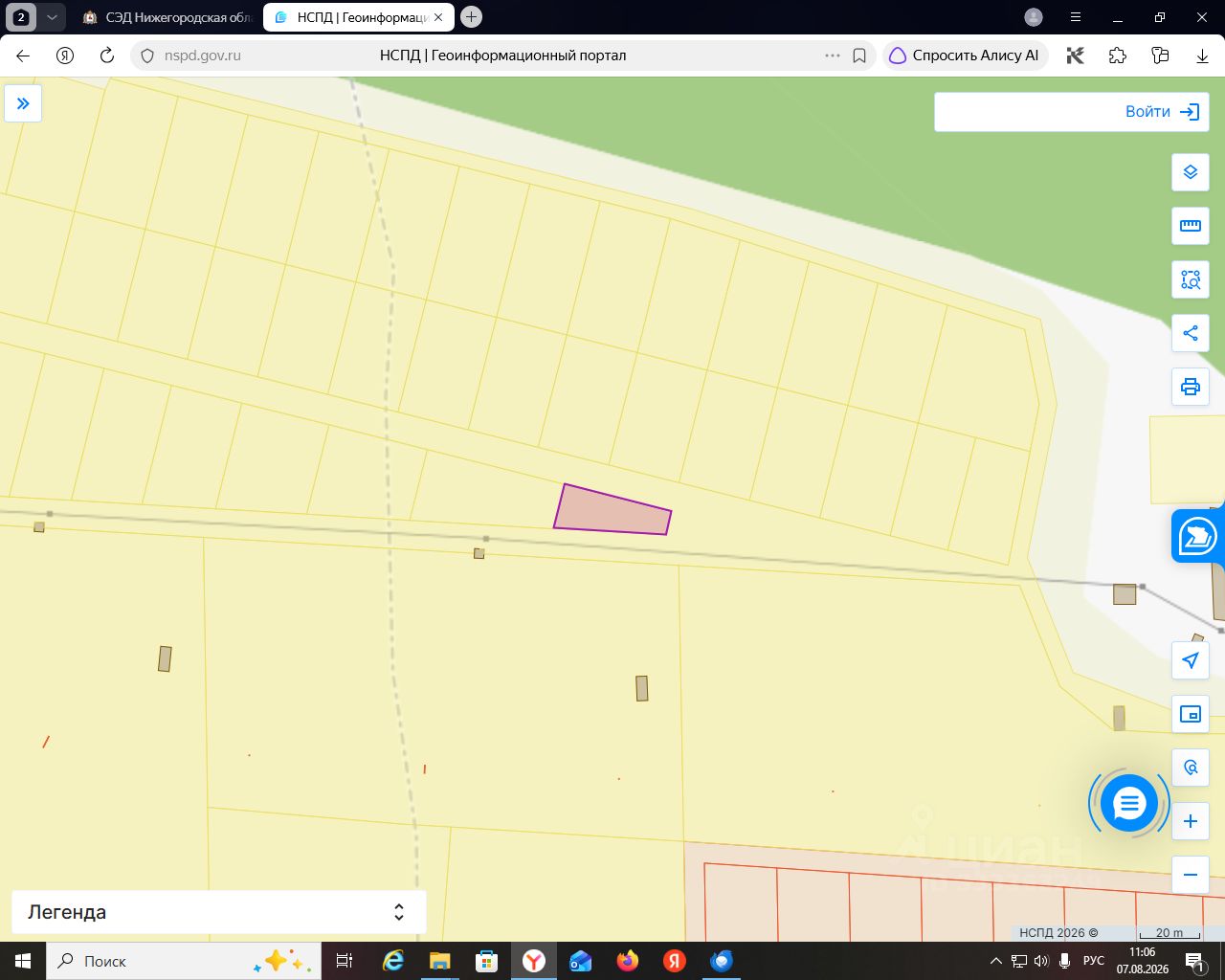Bookmark this page in address bar
This screenshot has height=980, width=1225.
point(859,56)
